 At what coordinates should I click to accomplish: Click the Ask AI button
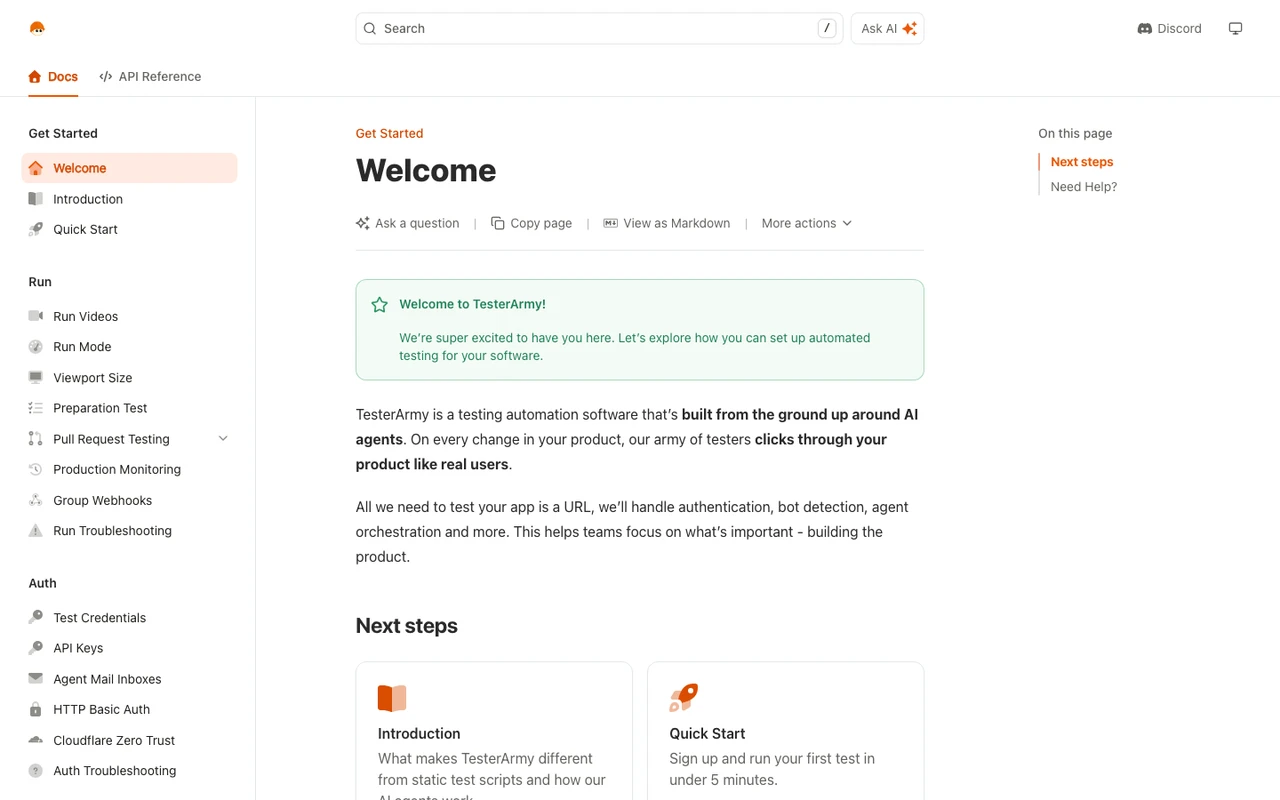(888, 28)
